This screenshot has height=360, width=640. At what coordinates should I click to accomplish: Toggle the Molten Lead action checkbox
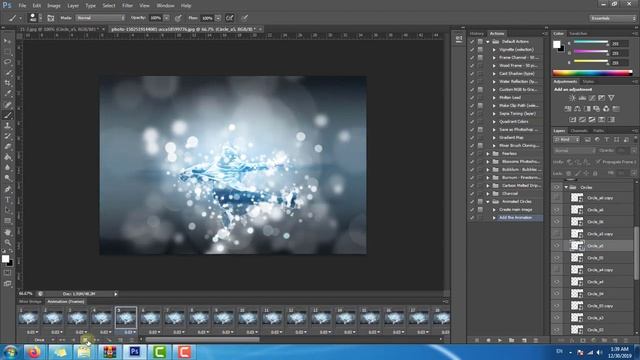[x=472, y=98]
